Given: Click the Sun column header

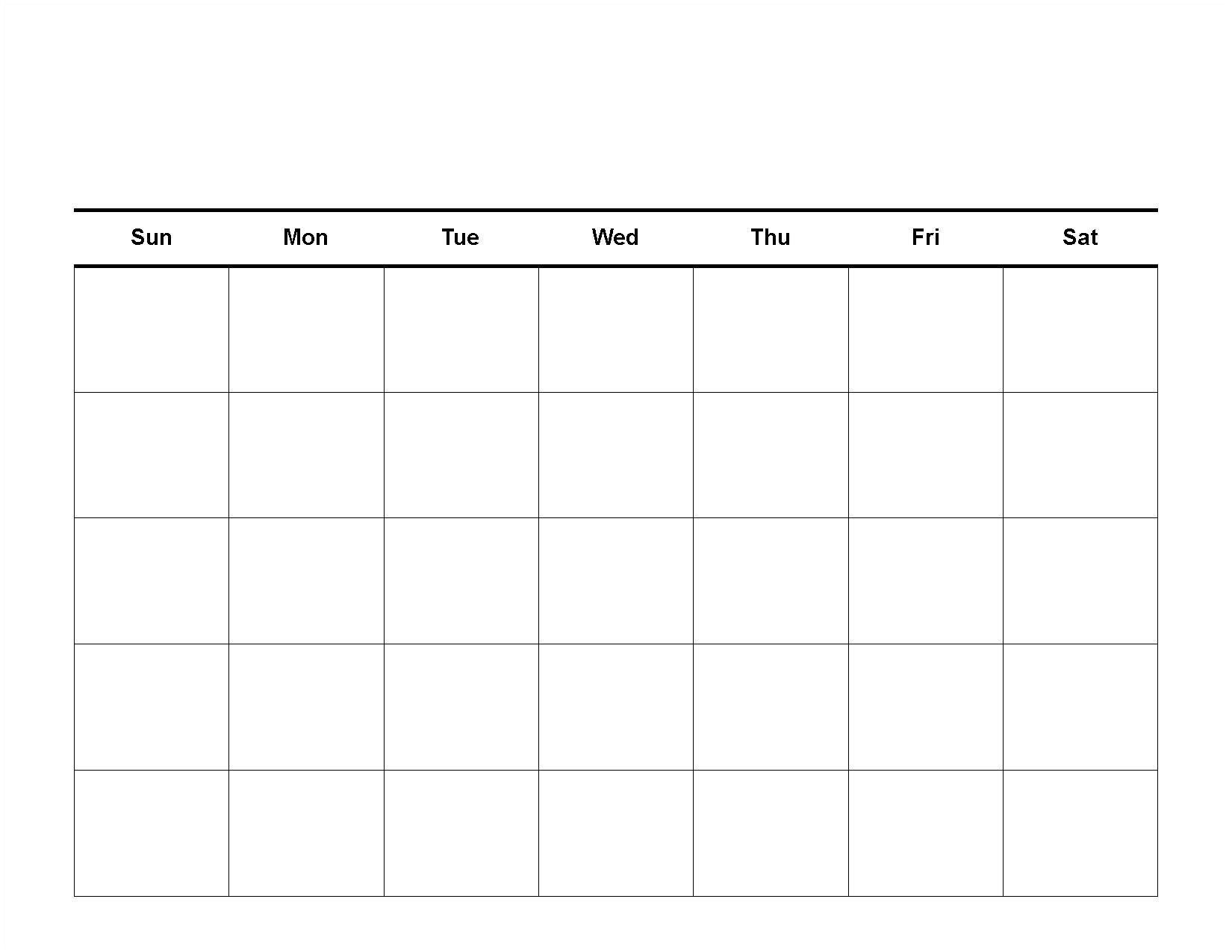Looking at the screenshot, I should tap(152, 237).
